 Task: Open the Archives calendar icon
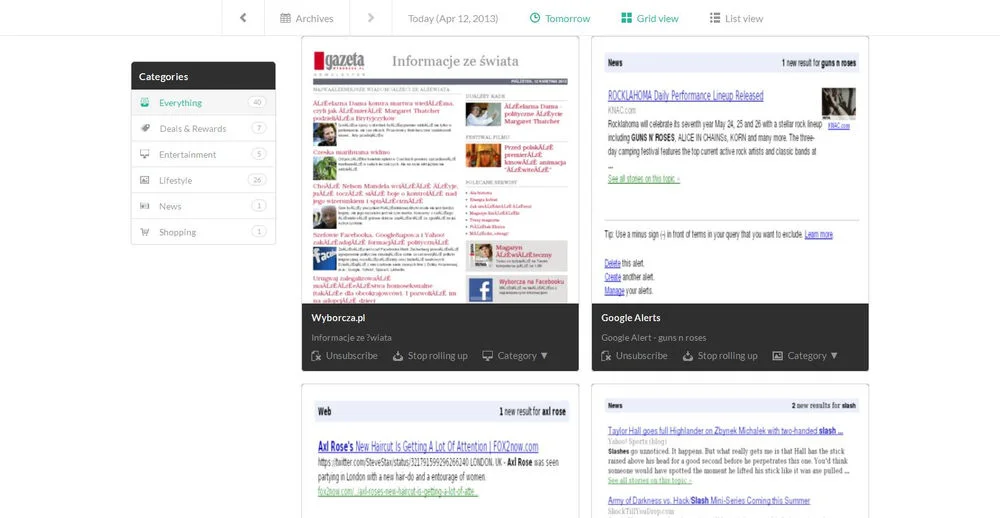[285, 18]
